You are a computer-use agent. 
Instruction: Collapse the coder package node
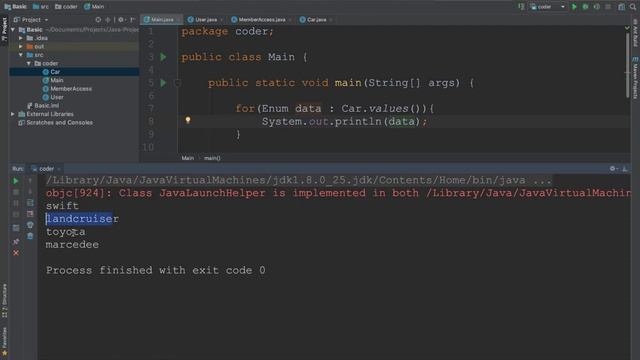29,63
